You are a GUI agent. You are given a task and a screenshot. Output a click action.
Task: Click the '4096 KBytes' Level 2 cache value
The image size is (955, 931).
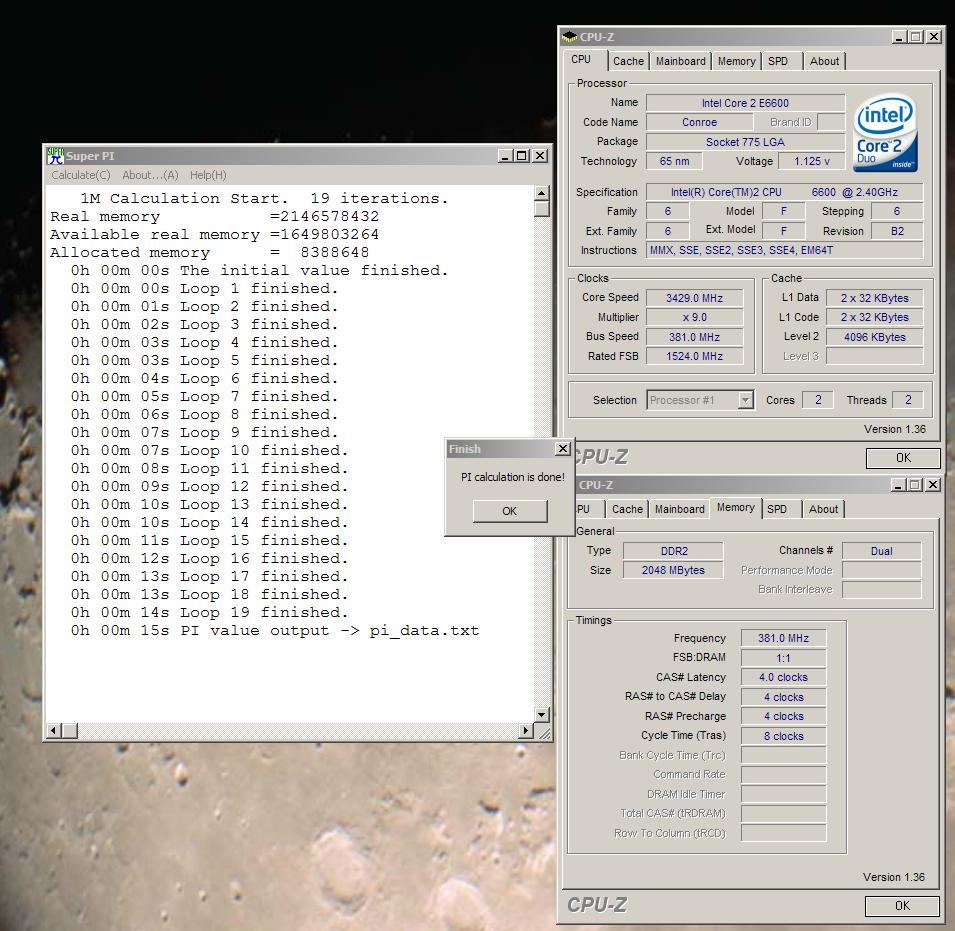point(874,337)
